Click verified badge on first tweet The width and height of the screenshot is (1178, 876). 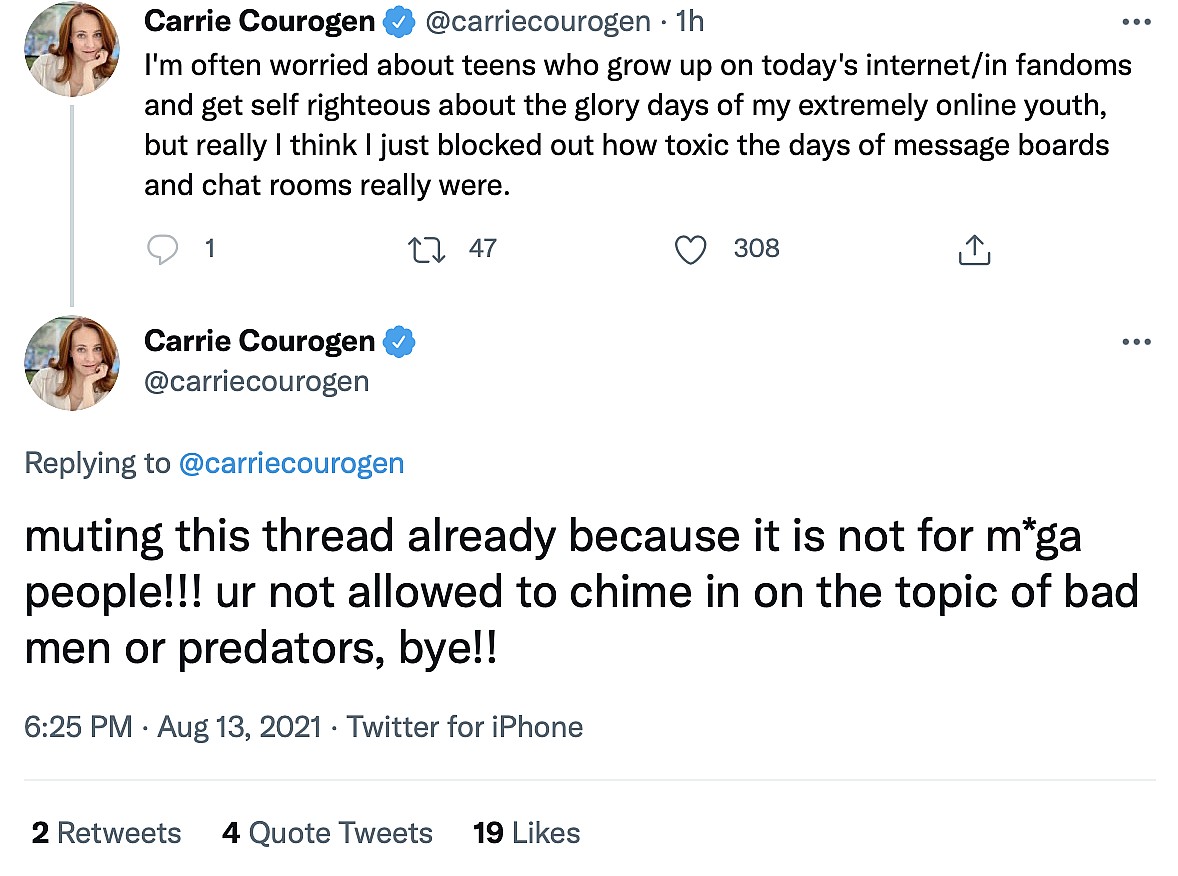(x=400, y=20)
